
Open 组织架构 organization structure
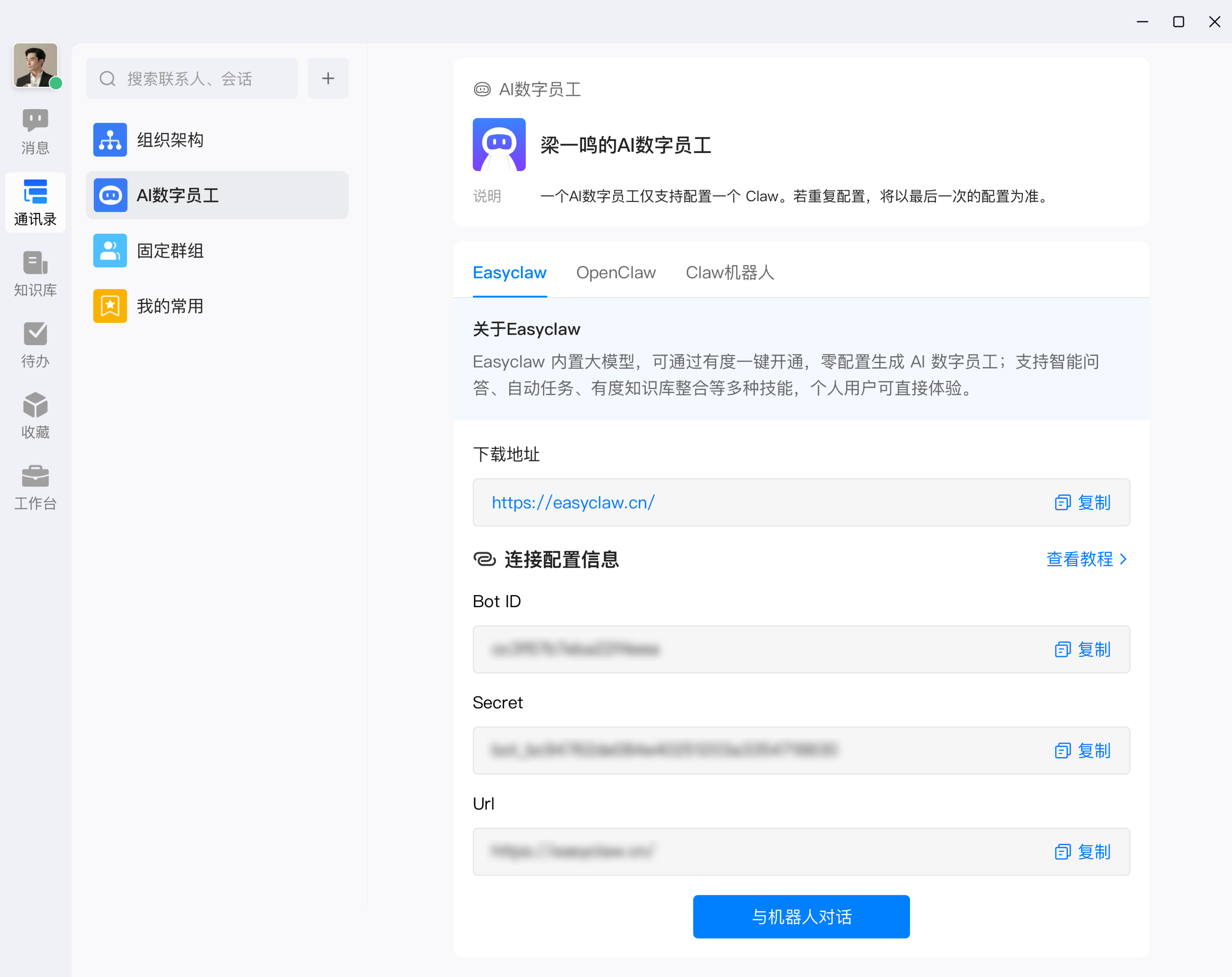[x=217, y=139]
